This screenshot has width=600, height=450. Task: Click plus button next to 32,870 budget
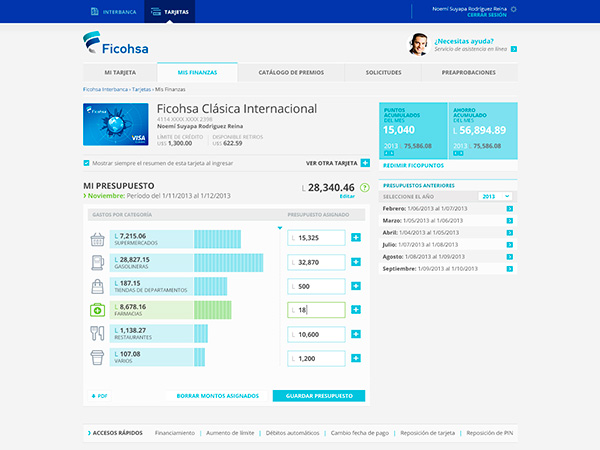[x=356, y=262]
